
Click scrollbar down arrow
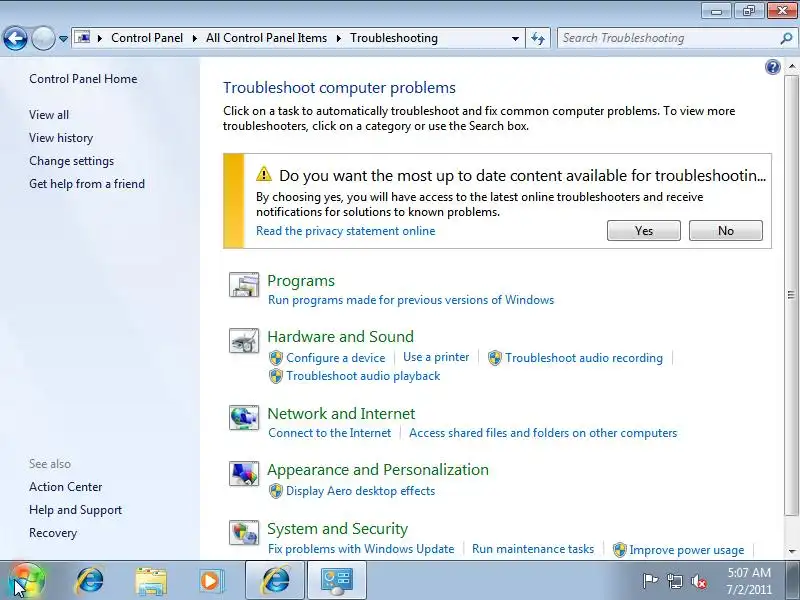(x=791, y=551)
